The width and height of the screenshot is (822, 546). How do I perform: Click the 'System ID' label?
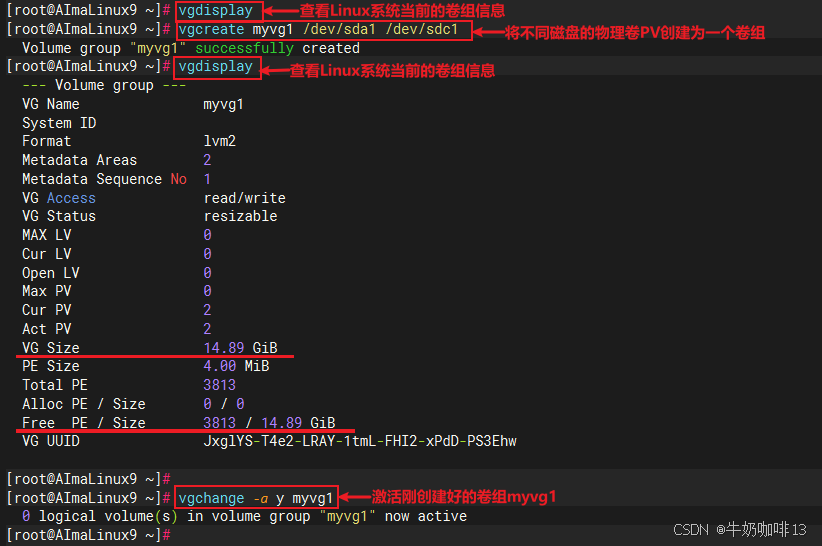point(59,123)
